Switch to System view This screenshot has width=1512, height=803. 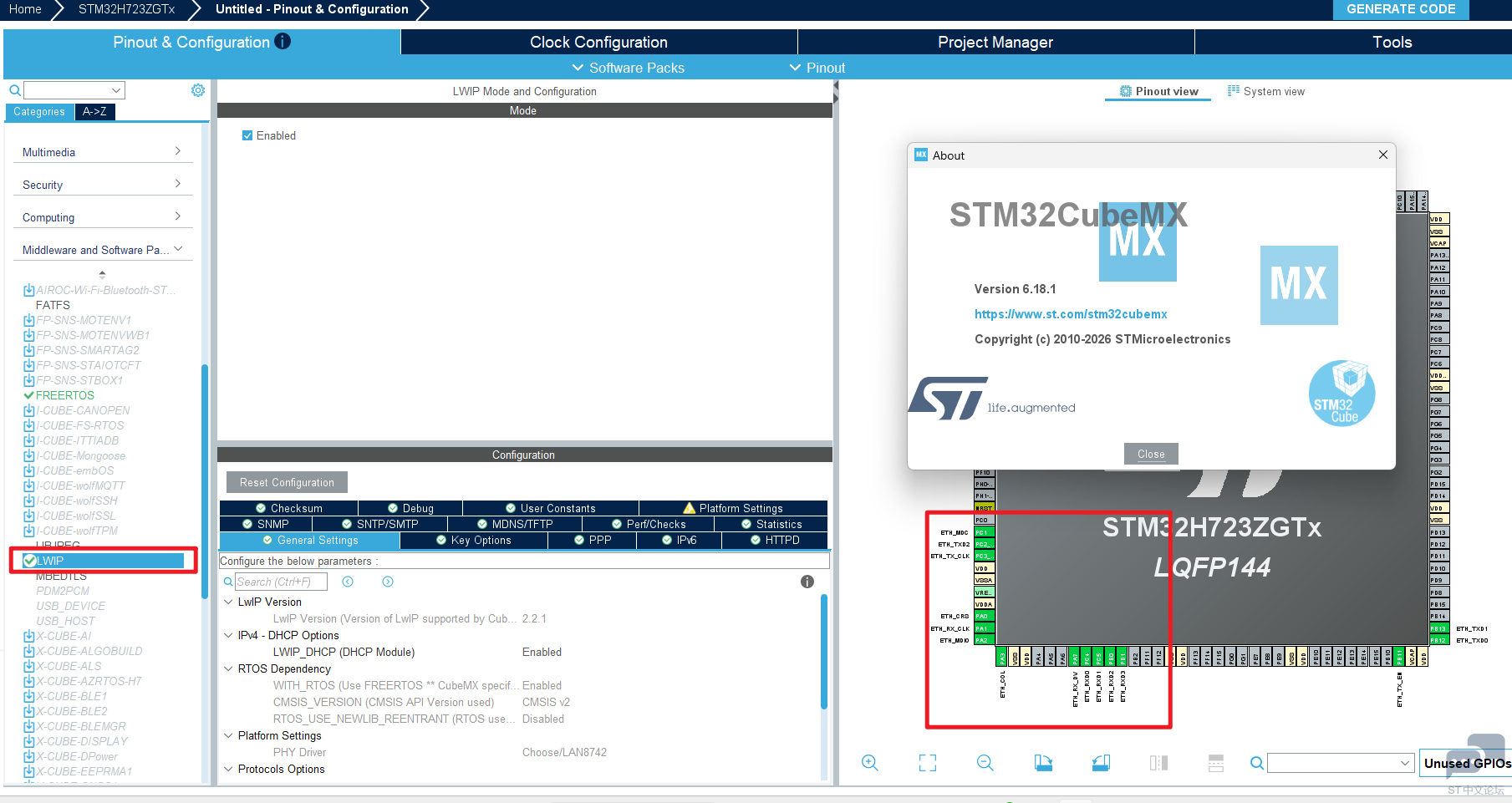point(1266,91)
